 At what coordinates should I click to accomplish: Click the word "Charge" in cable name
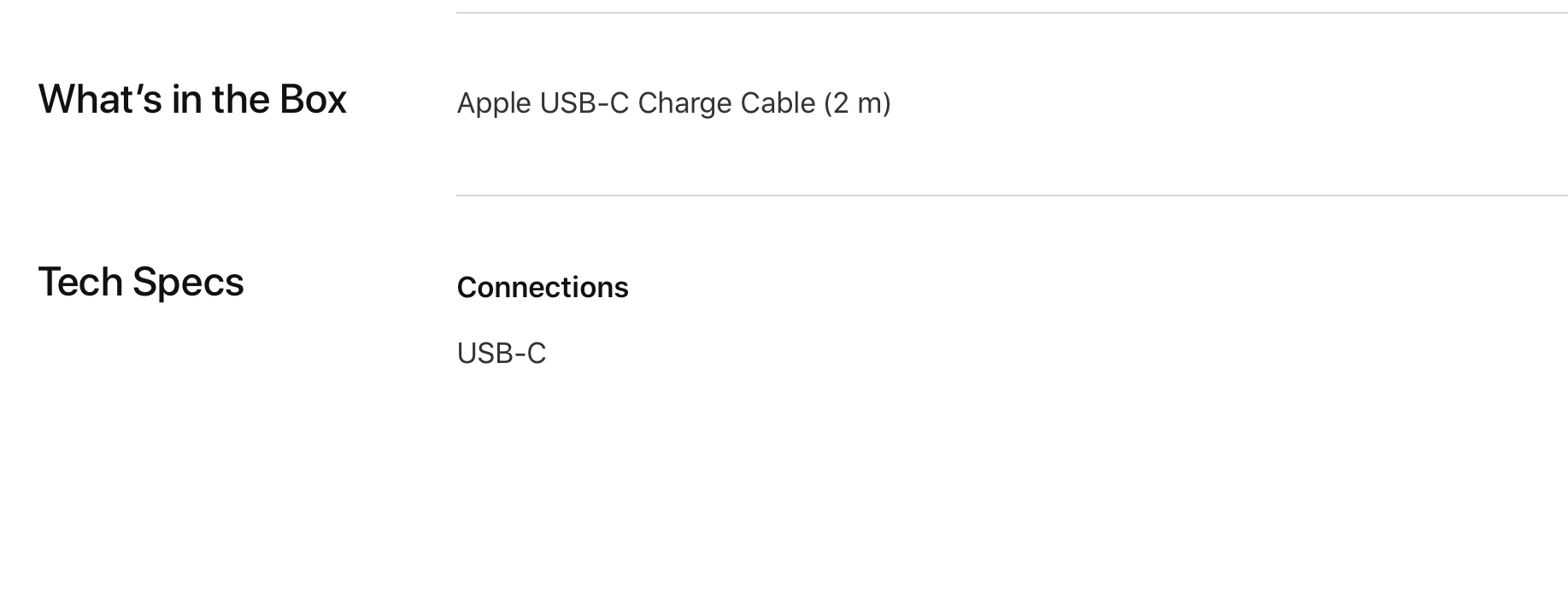pyautogui.click(x=684, y=103)
